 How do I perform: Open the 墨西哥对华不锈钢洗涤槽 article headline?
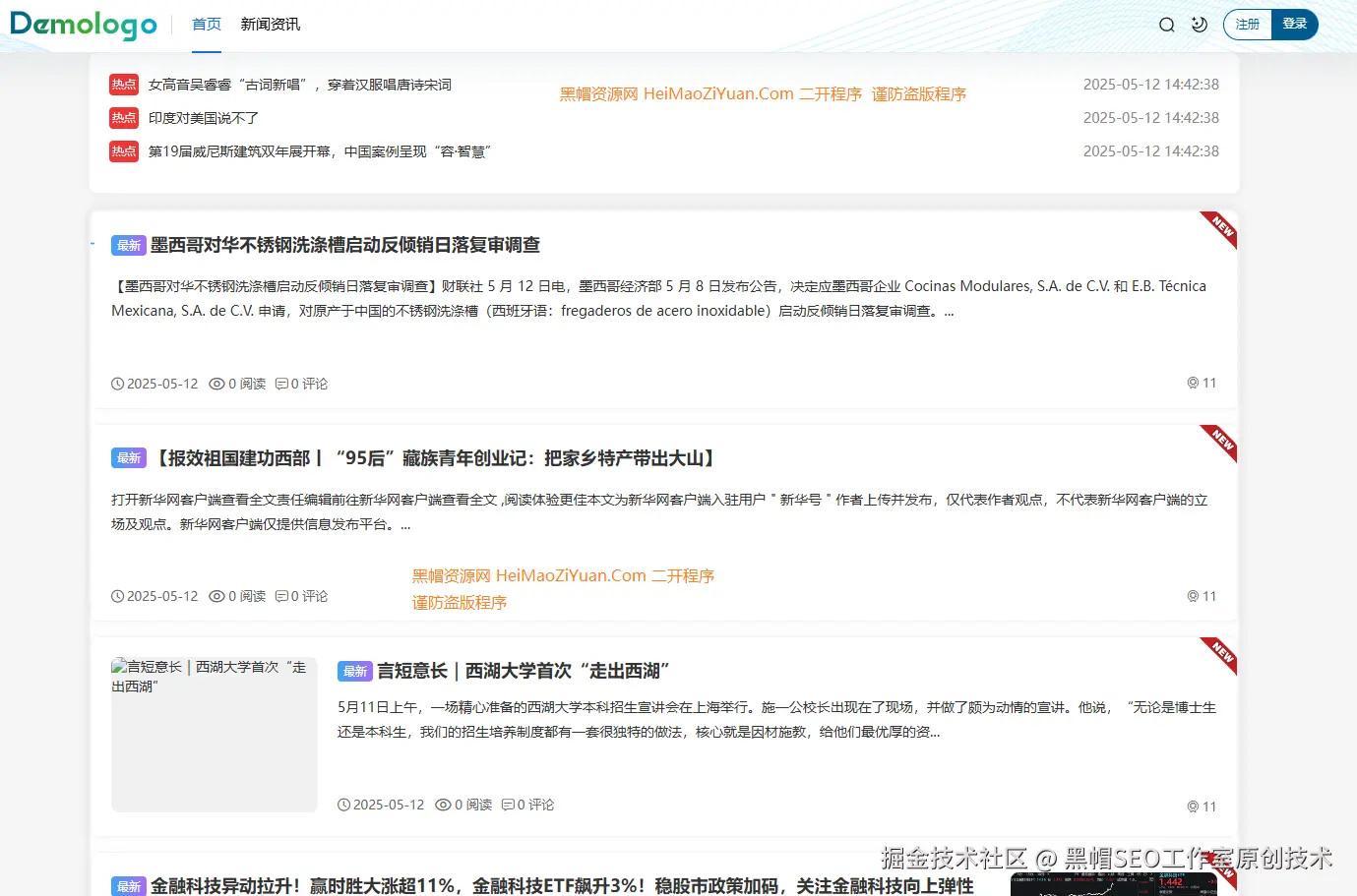(345, 245)
